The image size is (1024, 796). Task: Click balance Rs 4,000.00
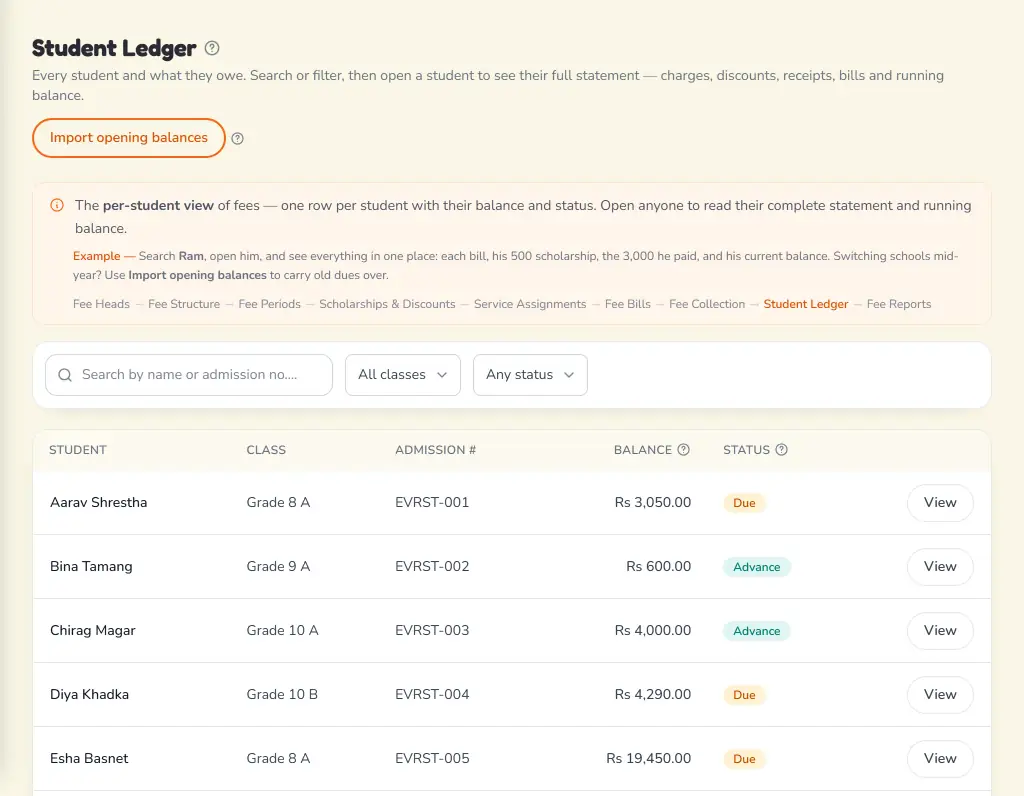click(652, 630)
